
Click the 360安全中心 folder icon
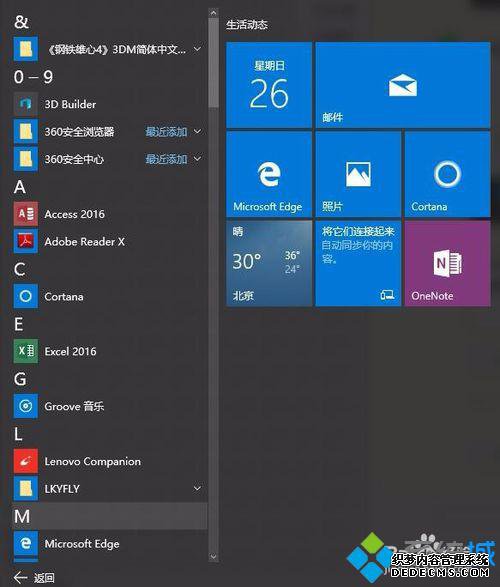pyautogui.click(x=25, y=159)
